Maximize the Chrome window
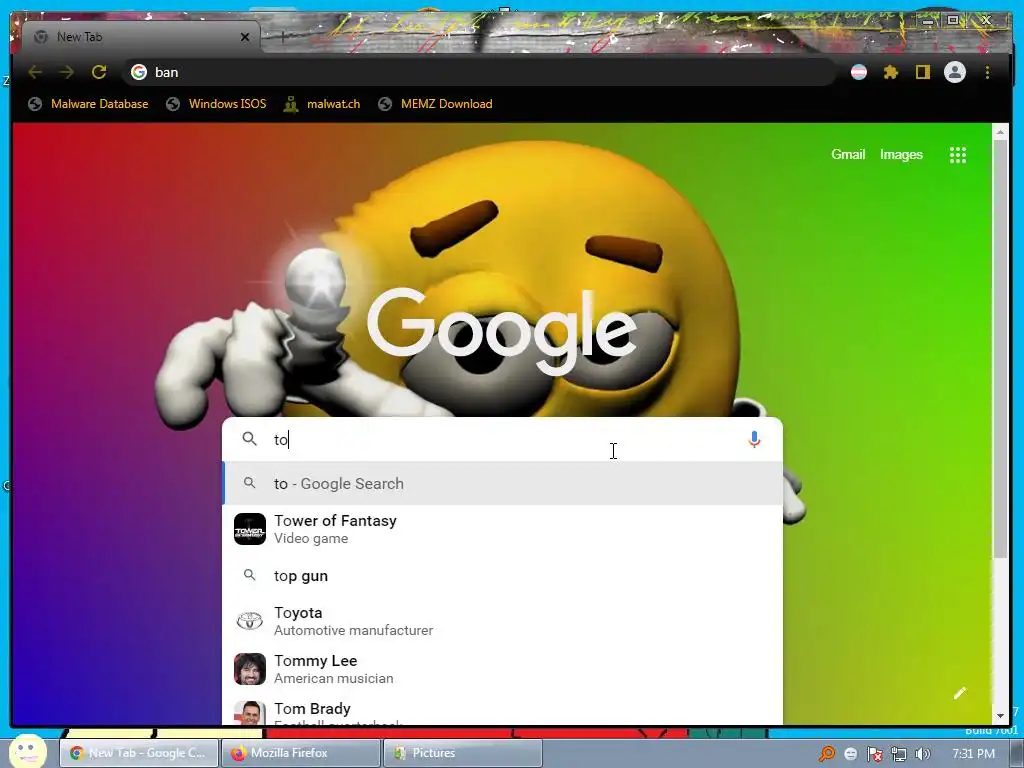Viewport: 1024px width, 768px height. pyautogui.click(x=953, y=21)
